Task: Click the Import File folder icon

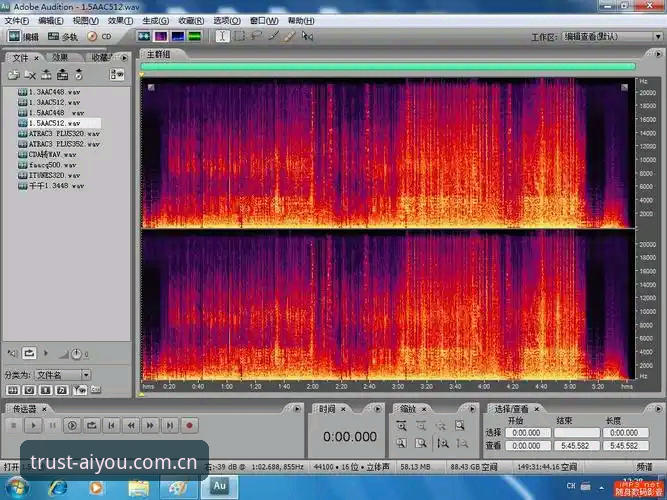Action: [x=14, y=75]
